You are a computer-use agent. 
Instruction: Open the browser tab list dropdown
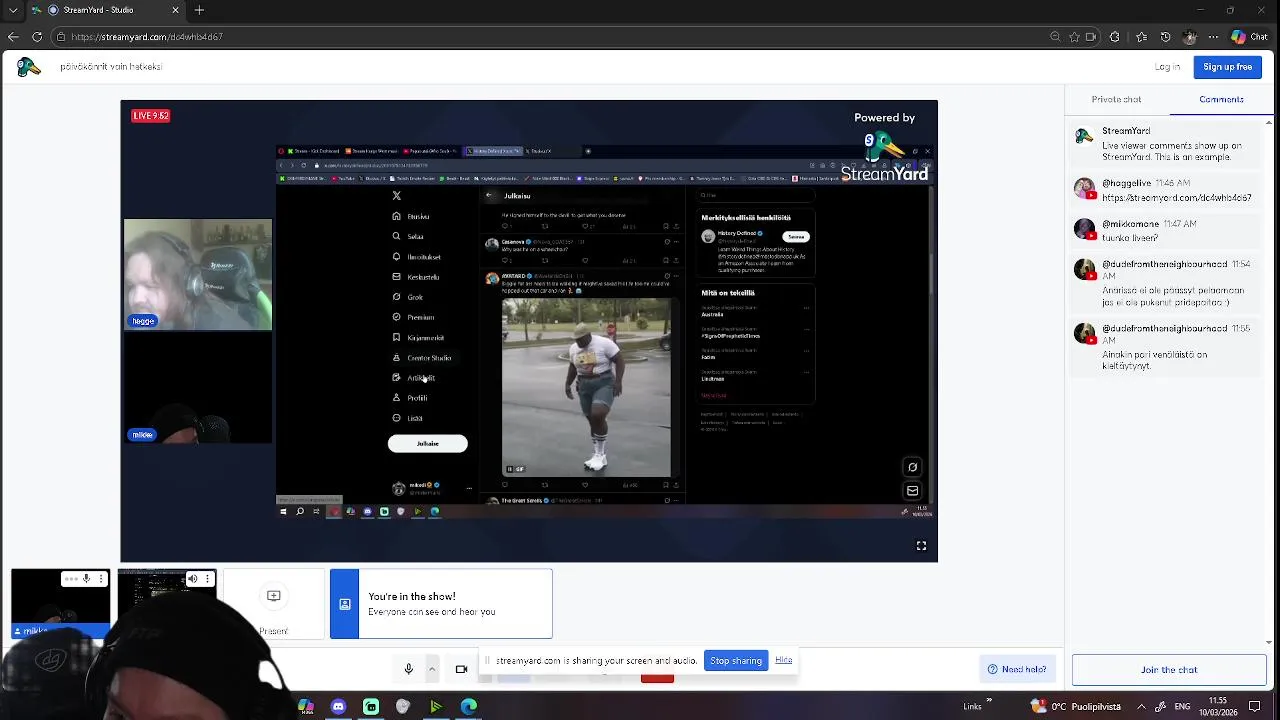pyautogui.click(x=12, y=10)
